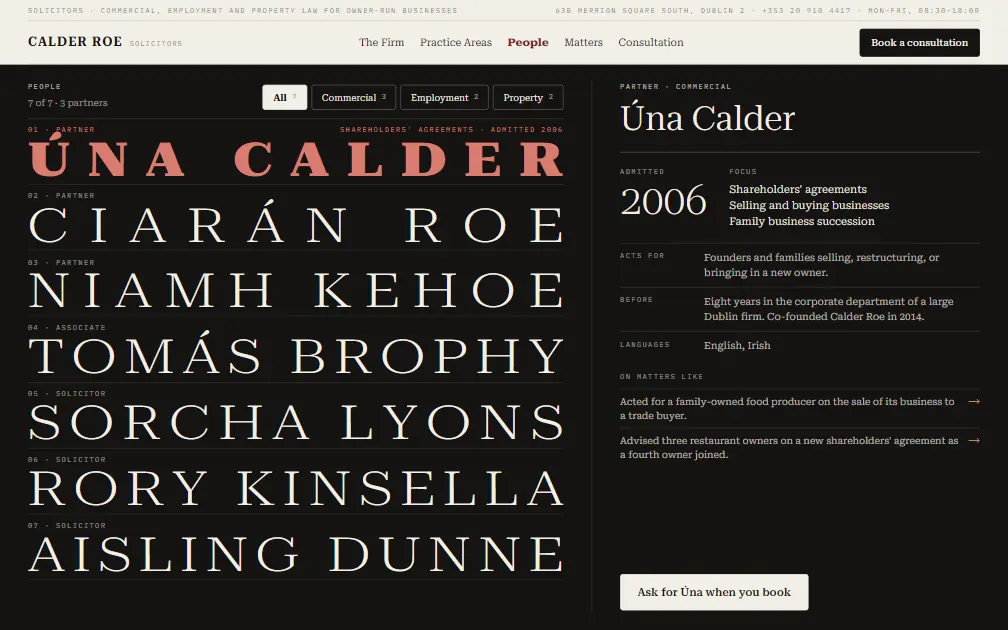Open the food producer sale matter text
The image size is (1008, 630).
click(x=787, y=408)
